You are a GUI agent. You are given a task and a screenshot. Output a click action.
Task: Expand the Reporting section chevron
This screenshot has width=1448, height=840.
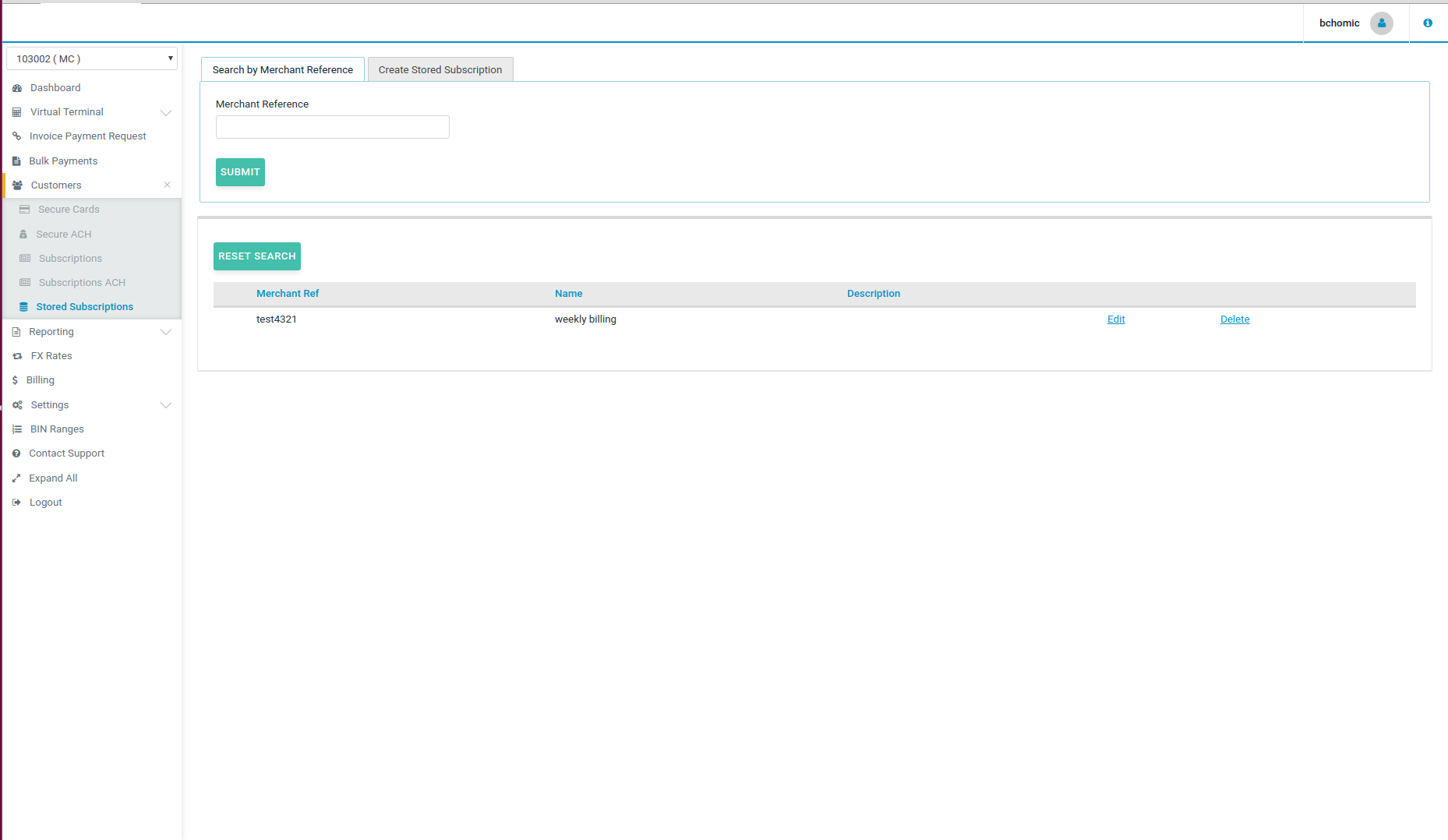coord(165,332)
